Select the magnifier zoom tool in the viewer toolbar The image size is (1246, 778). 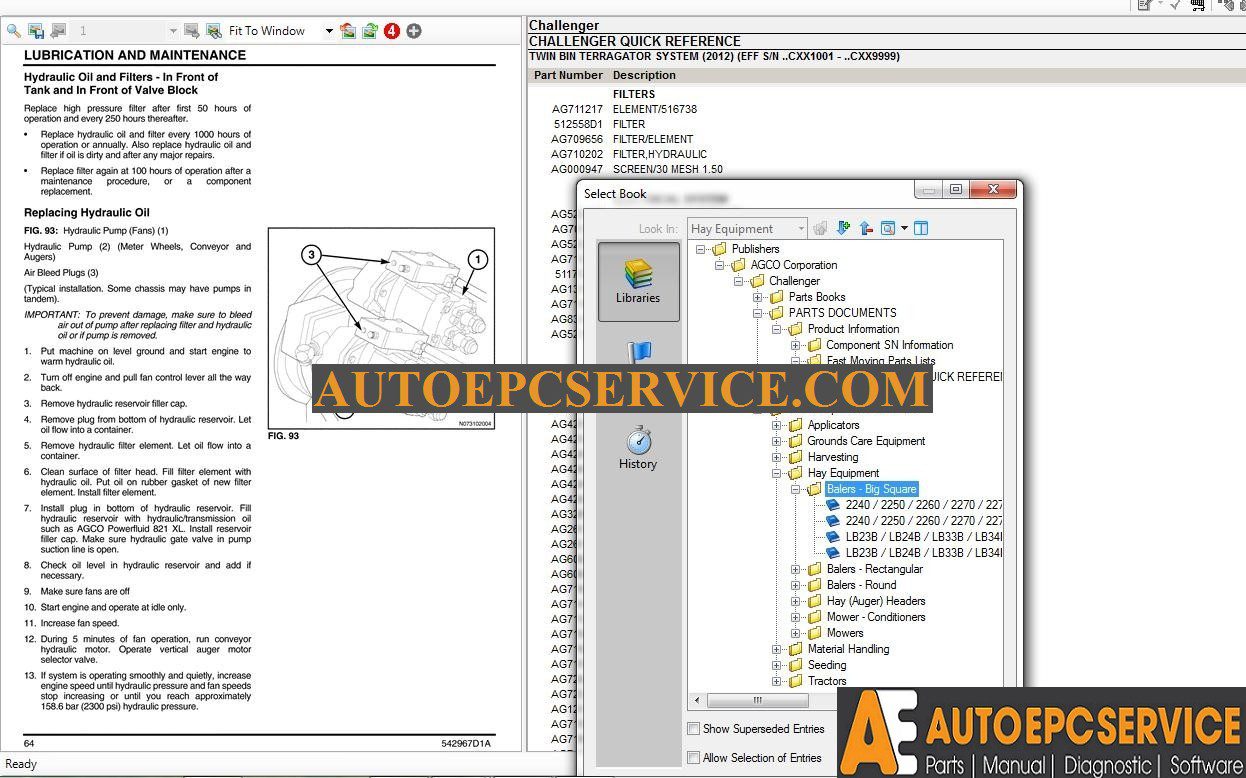point(13,31)
